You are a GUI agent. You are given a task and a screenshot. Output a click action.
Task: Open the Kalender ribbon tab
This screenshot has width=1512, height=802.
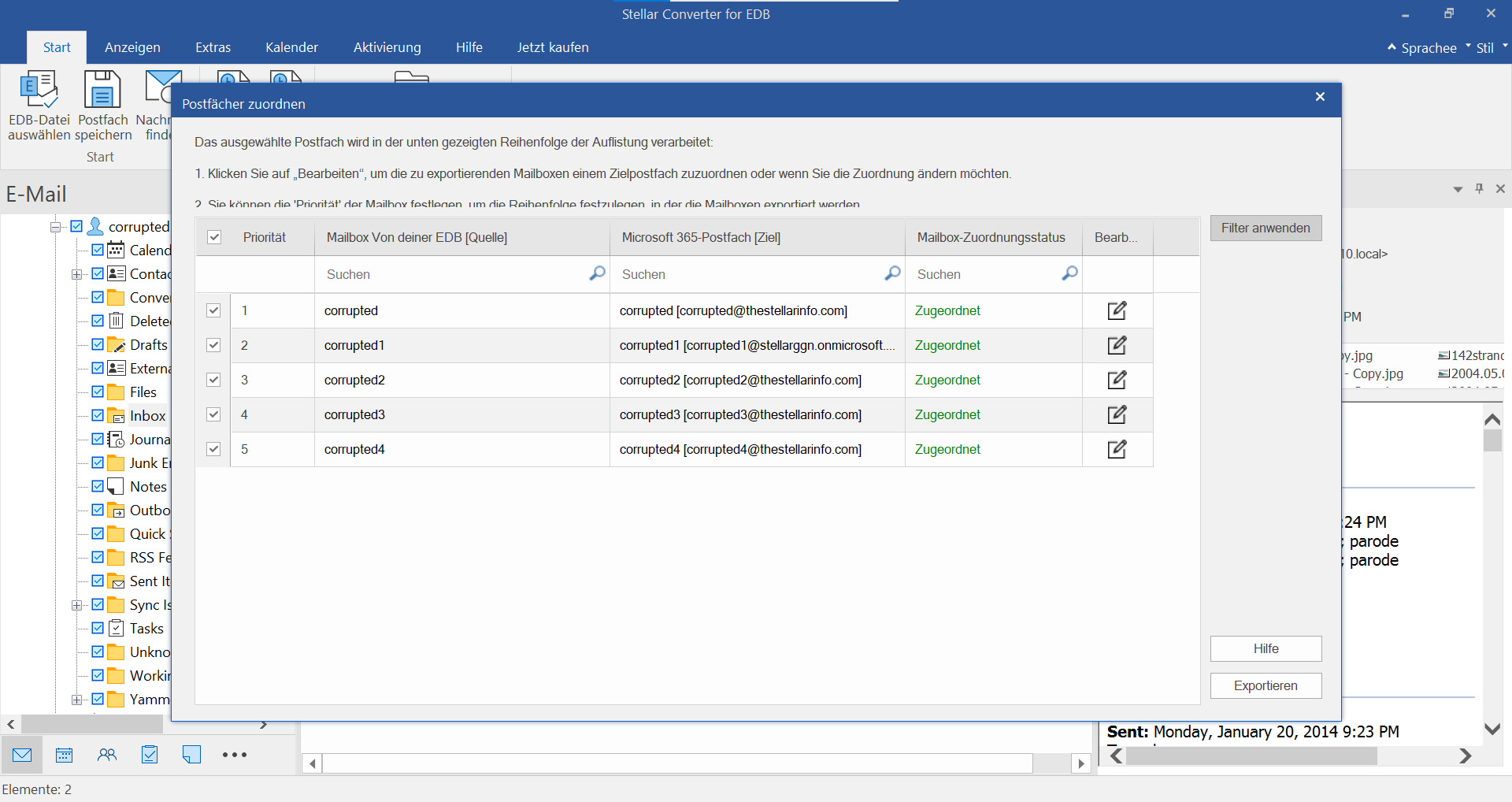[x=291, y=47]
